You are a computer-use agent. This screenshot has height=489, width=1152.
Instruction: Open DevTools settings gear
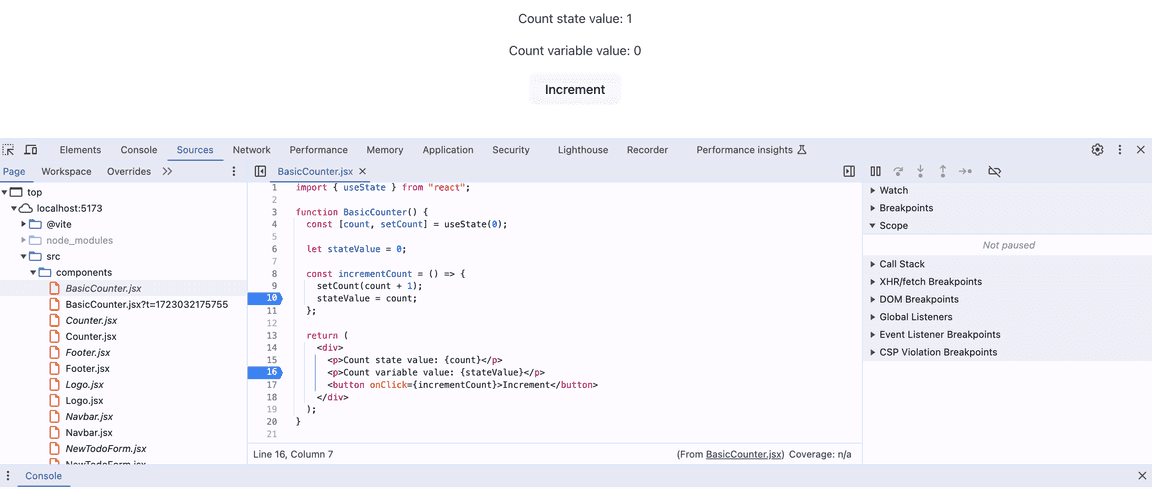tap(1098, 150)
